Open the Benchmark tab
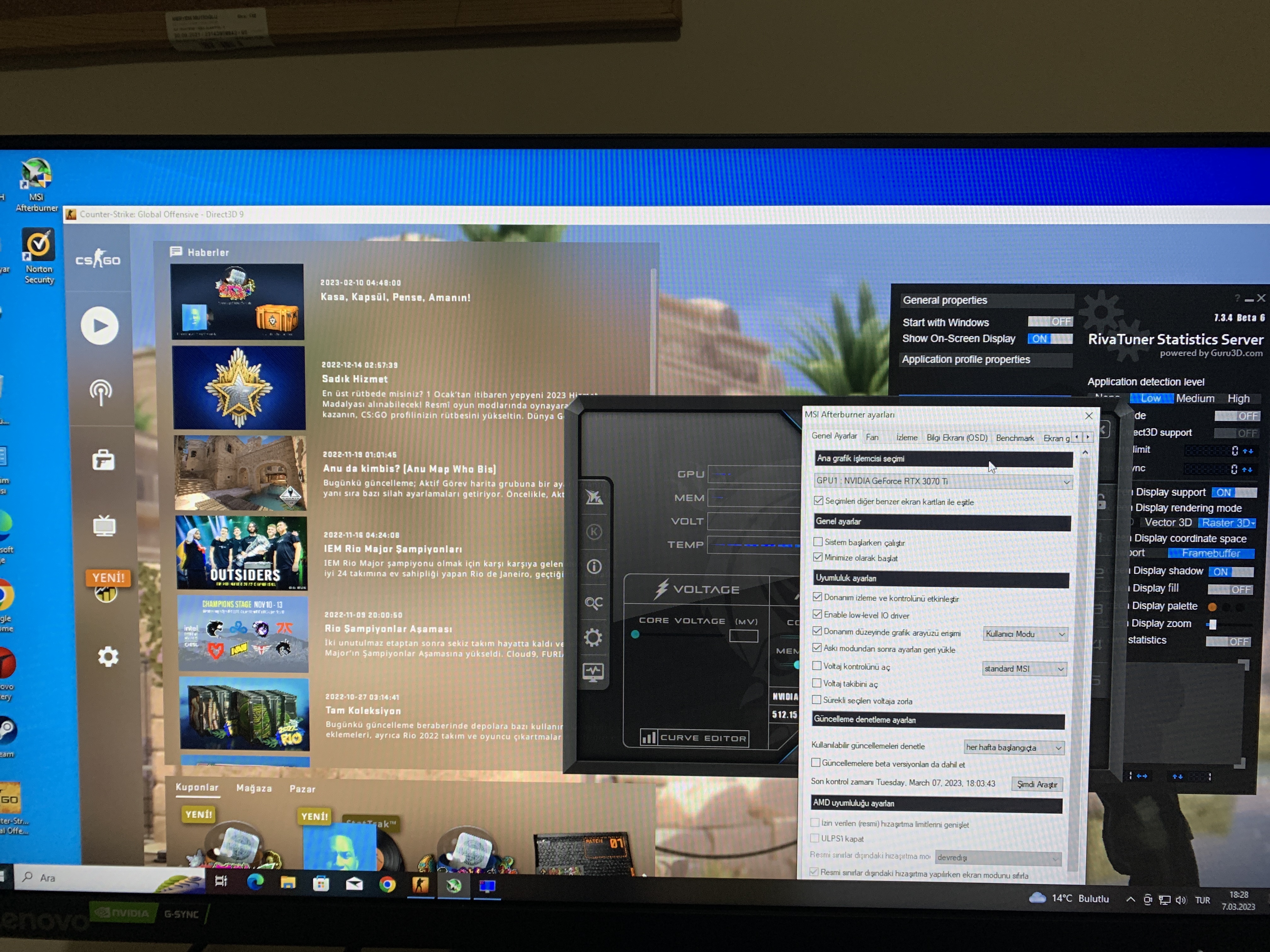The image size is (1270, 952). point(1015,438)
